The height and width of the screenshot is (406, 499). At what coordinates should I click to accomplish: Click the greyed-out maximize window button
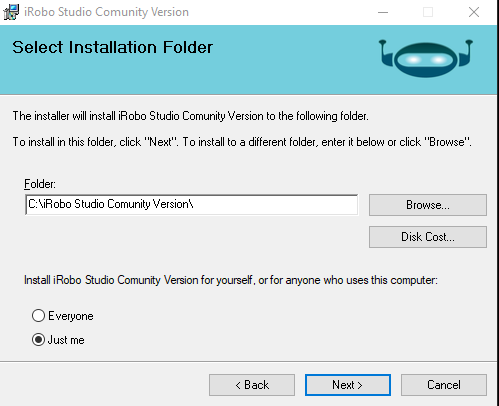[x=428, y=12]
